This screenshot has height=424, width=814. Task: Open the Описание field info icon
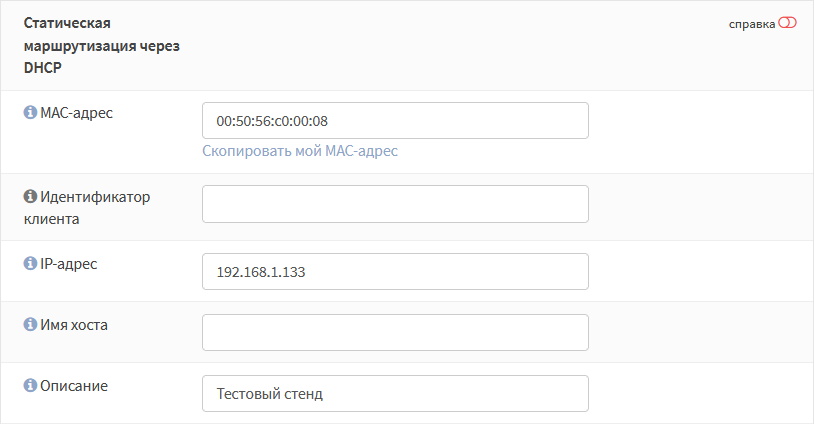click(x=30, y=385)
